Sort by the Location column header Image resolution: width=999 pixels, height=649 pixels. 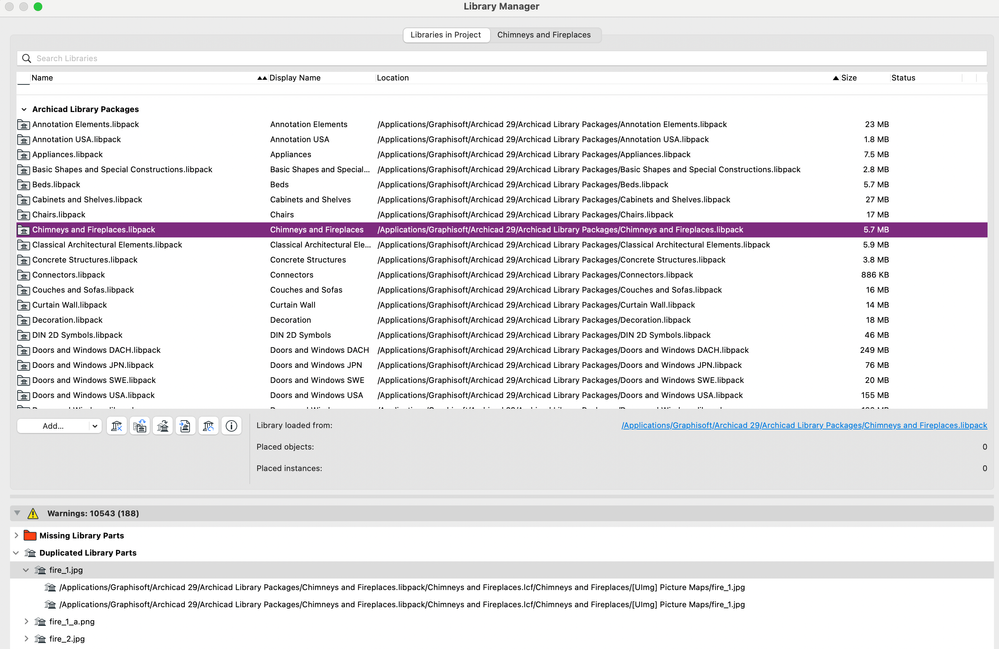pyautogui.click(x=393, y=78)
